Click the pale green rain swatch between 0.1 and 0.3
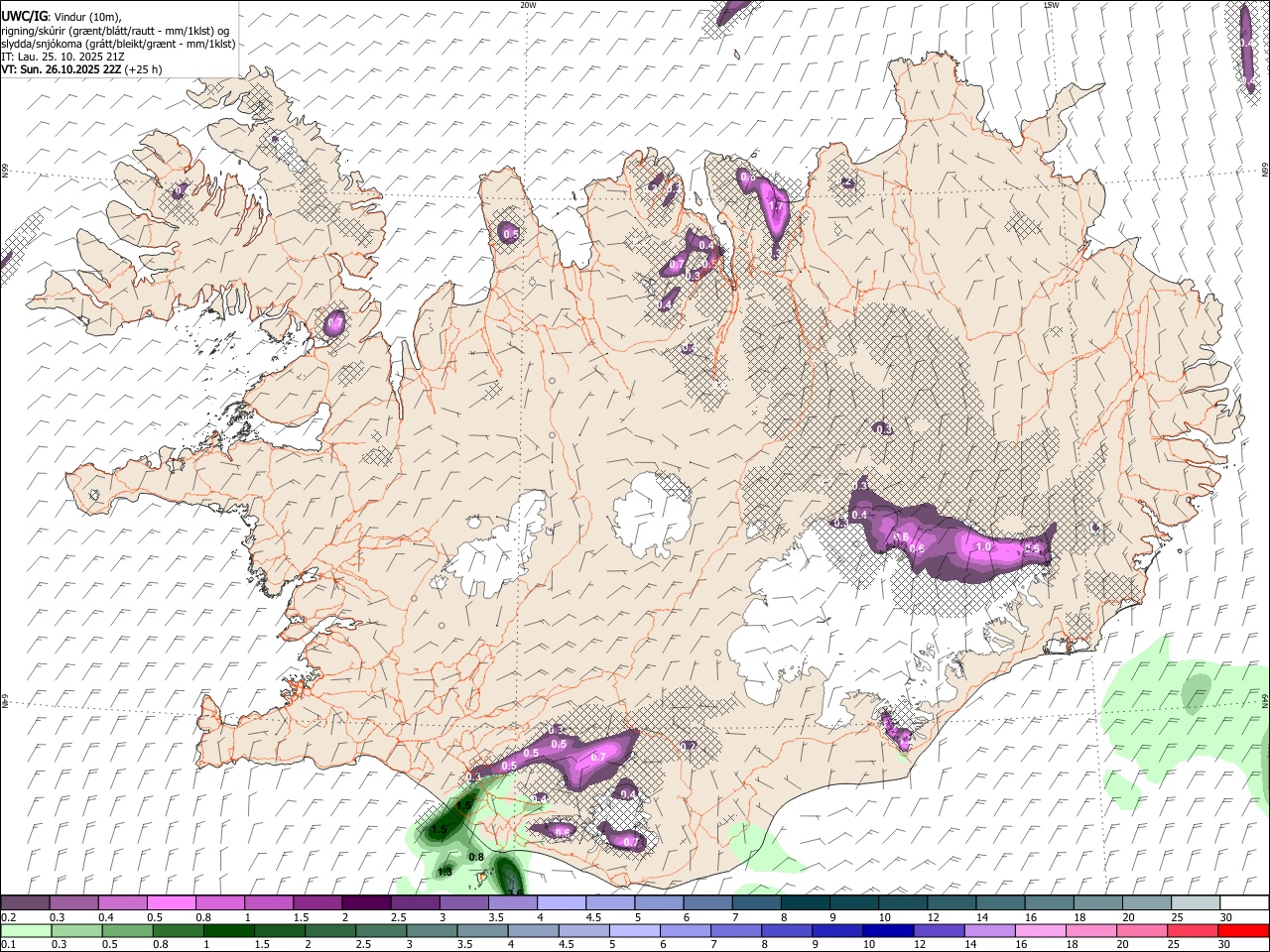The width and height of the screenshot is (1270, 952). coord(26,930)
